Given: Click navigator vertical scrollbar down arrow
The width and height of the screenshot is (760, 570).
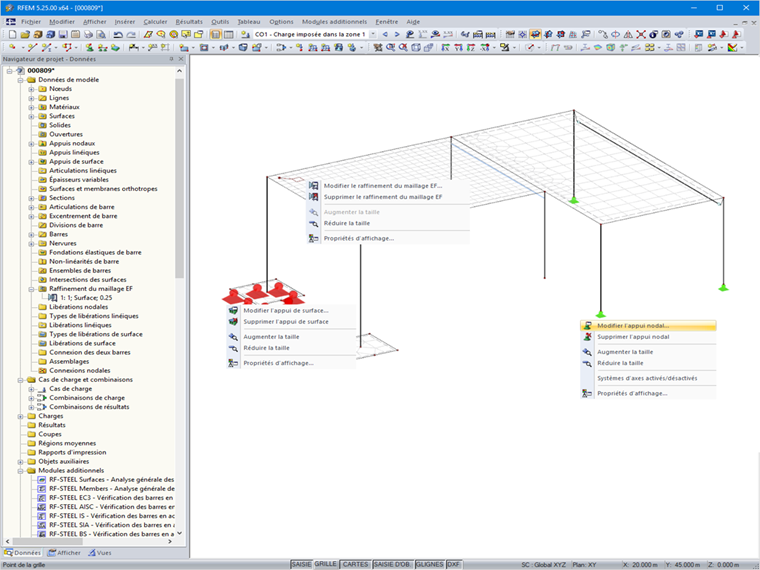Looking at the screenshot, I should pos(179,533).
